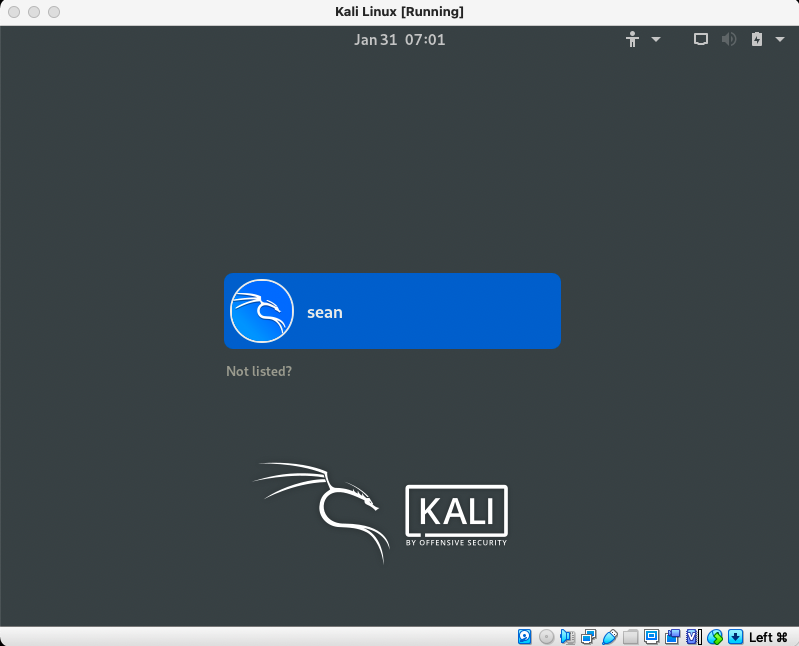Click the VirtualBox CPU virtualization icon
Viewport: 799px width, 646px height.
(x=694, y=636)
